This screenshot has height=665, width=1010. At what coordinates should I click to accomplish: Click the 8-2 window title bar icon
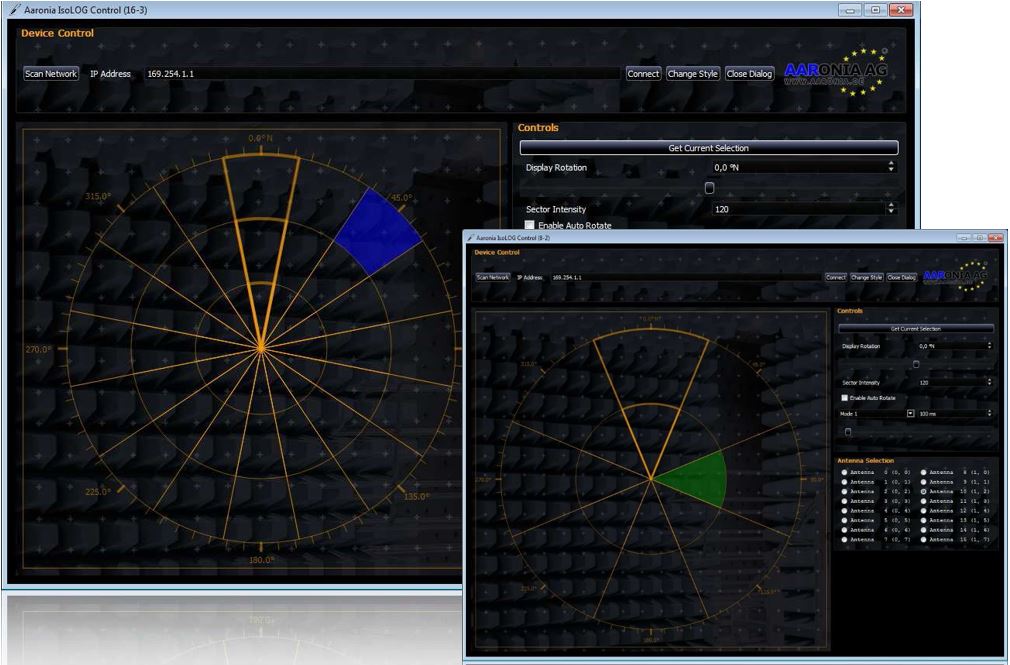(470, 238)
